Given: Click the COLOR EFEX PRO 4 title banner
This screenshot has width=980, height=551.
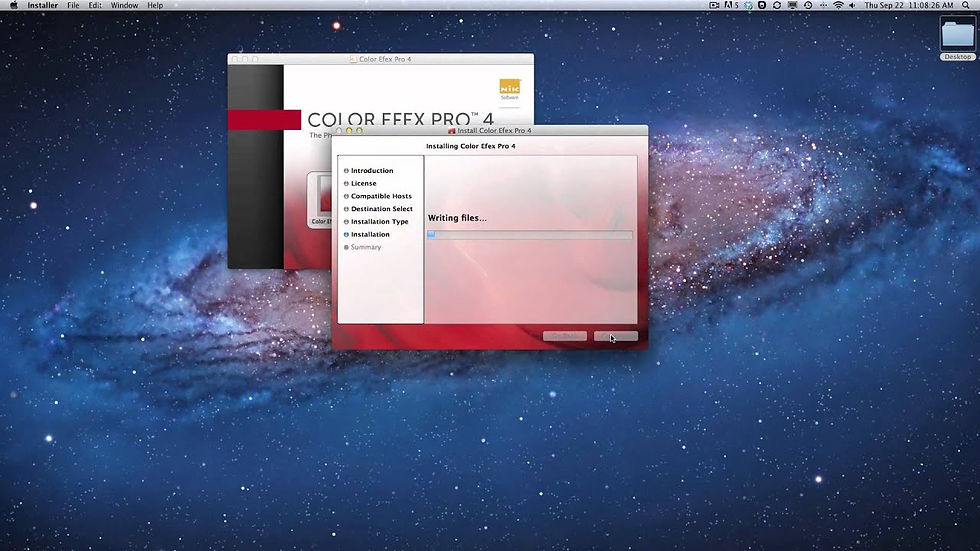Looking at the screenshot, I should 400,119.
